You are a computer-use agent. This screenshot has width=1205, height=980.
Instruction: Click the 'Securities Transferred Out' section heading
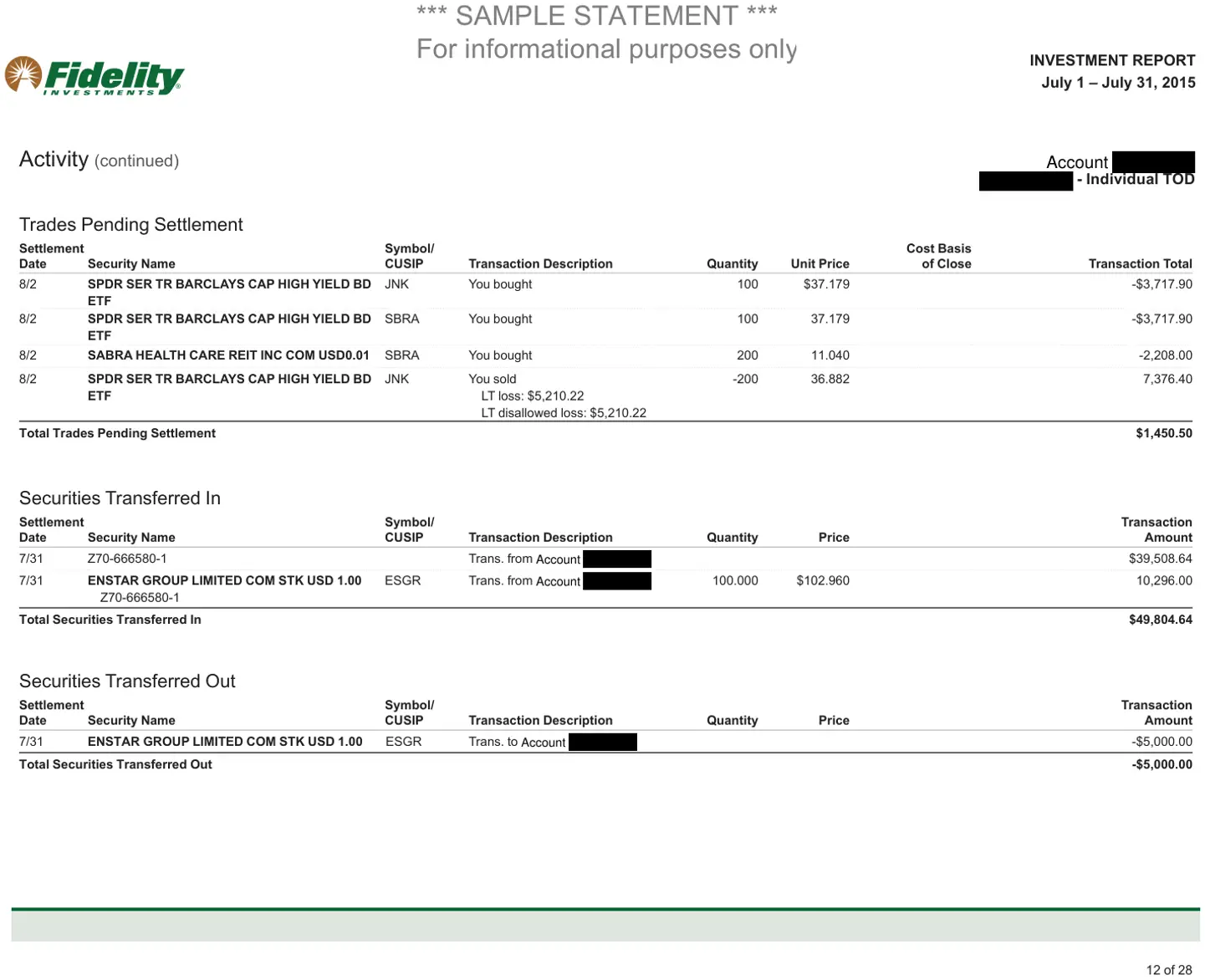(x=127, y=681)
